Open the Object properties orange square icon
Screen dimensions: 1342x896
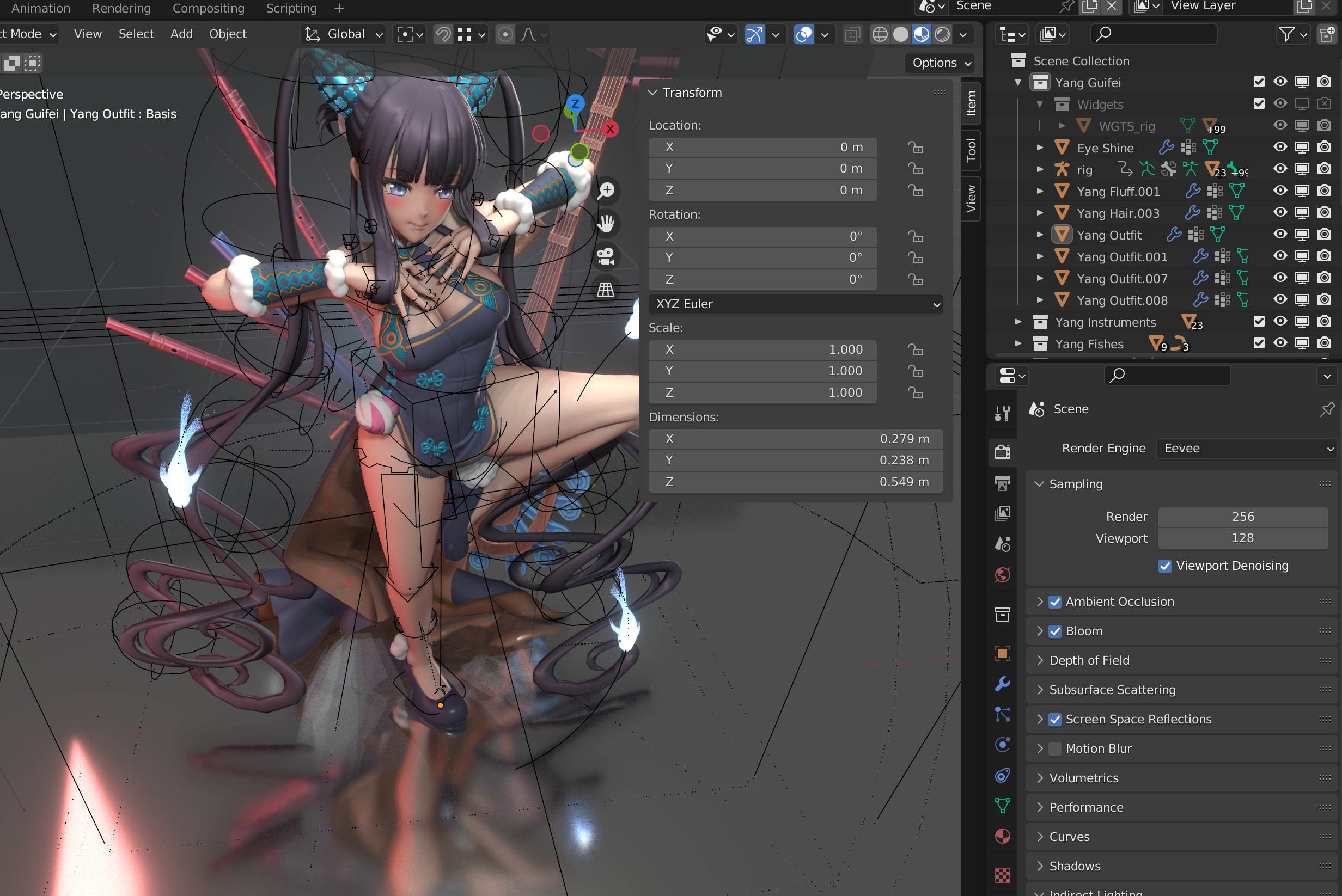pyautogui.click(x=1002, y=653)
